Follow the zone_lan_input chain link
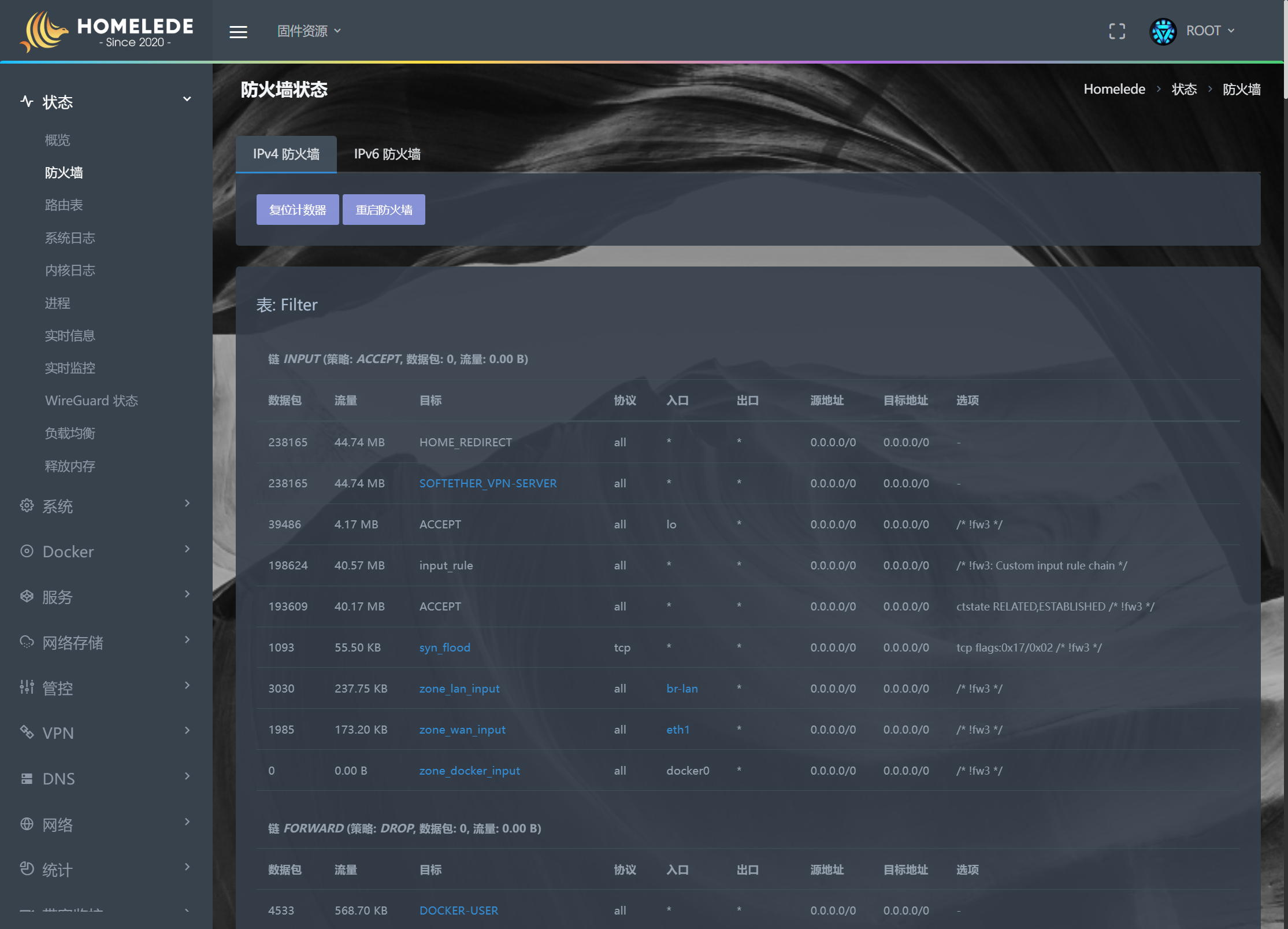 click(x=459, y=689)
